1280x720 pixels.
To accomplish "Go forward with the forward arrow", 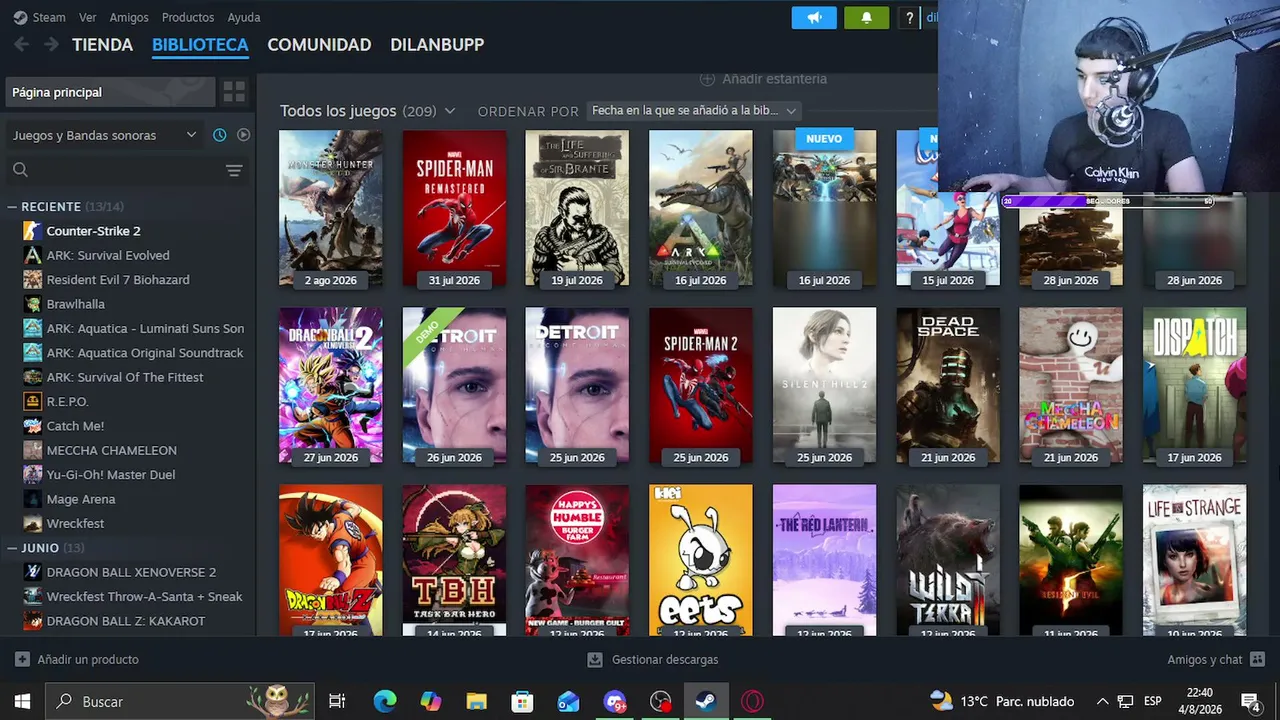I will 51,44.
